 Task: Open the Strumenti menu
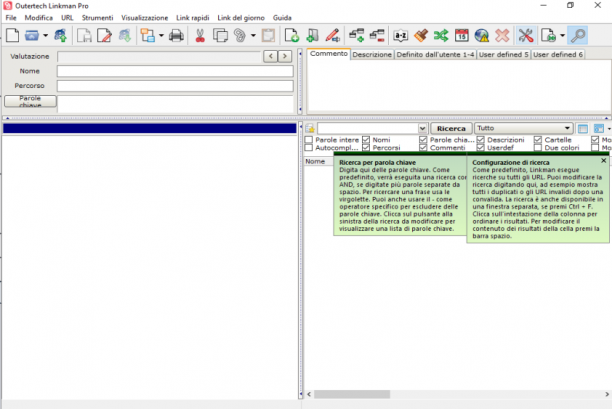point(97,18)
